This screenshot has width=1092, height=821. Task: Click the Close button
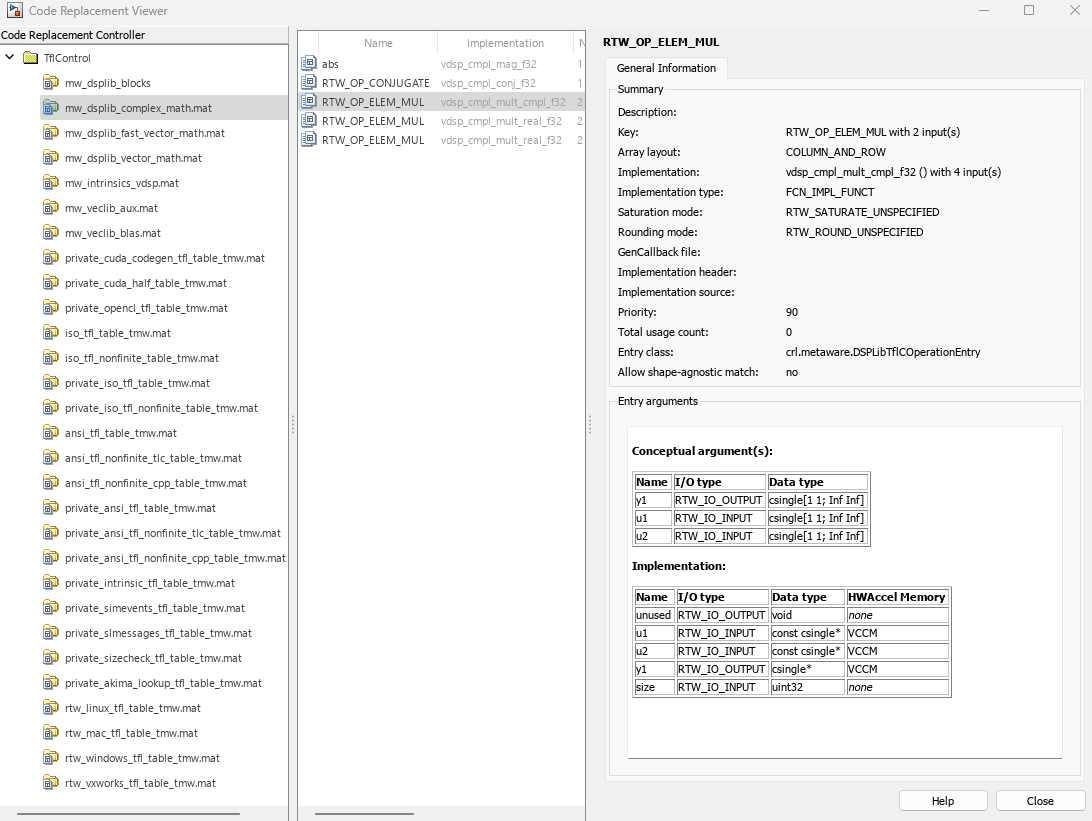(x=1040, y=801)
